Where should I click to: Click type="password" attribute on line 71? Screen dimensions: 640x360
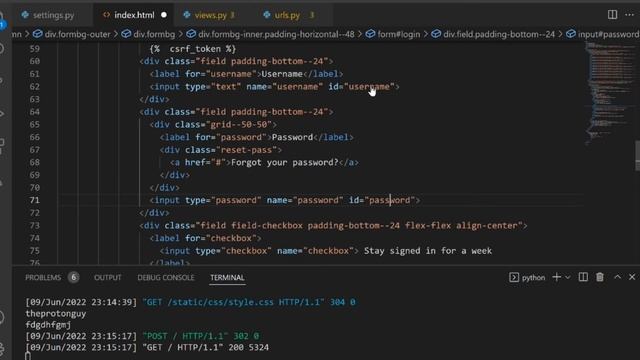223,200
